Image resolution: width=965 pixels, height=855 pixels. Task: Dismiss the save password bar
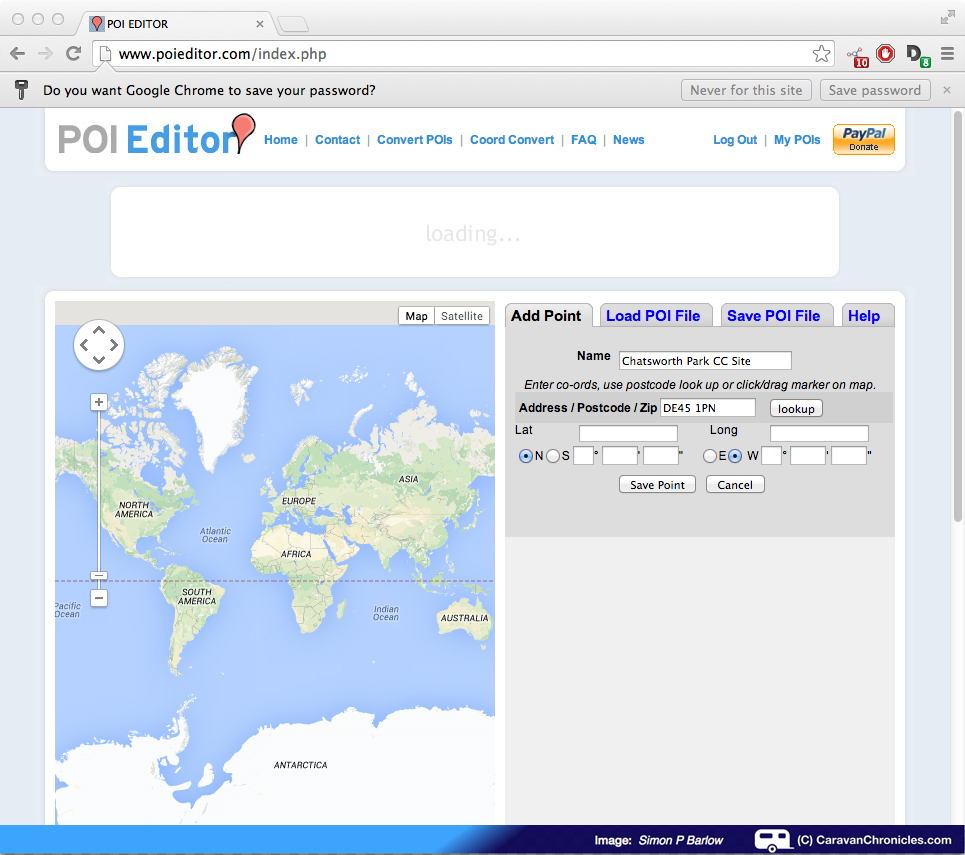947,90
